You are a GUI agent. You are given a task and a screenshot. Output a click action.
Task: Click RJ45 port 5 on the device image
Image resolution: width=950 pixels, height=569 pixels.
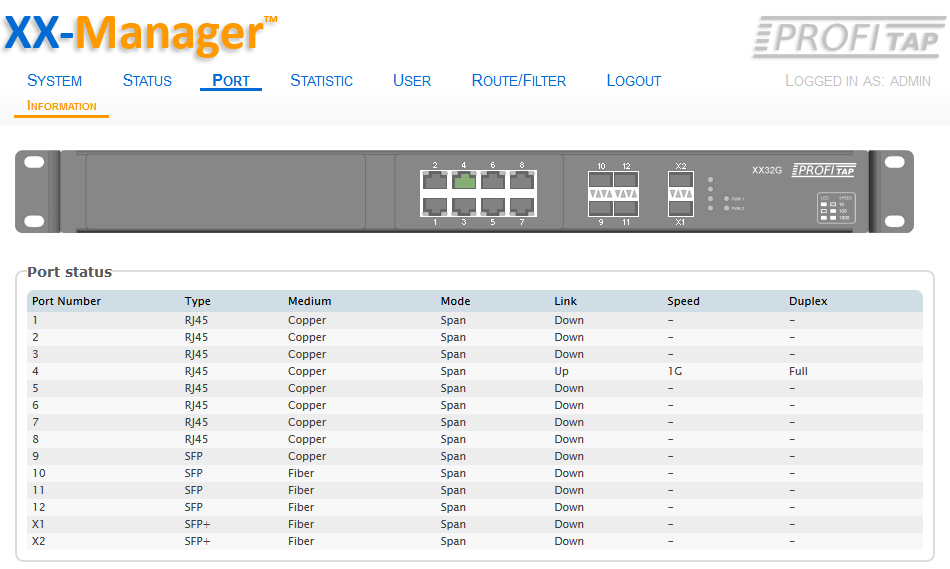(x=492, y=206)
